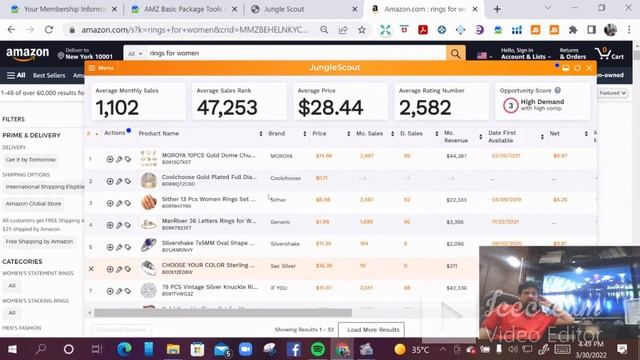Click the Amazon search magnifier button
Viewport: 640px width, 360px height.
(456, 53)
